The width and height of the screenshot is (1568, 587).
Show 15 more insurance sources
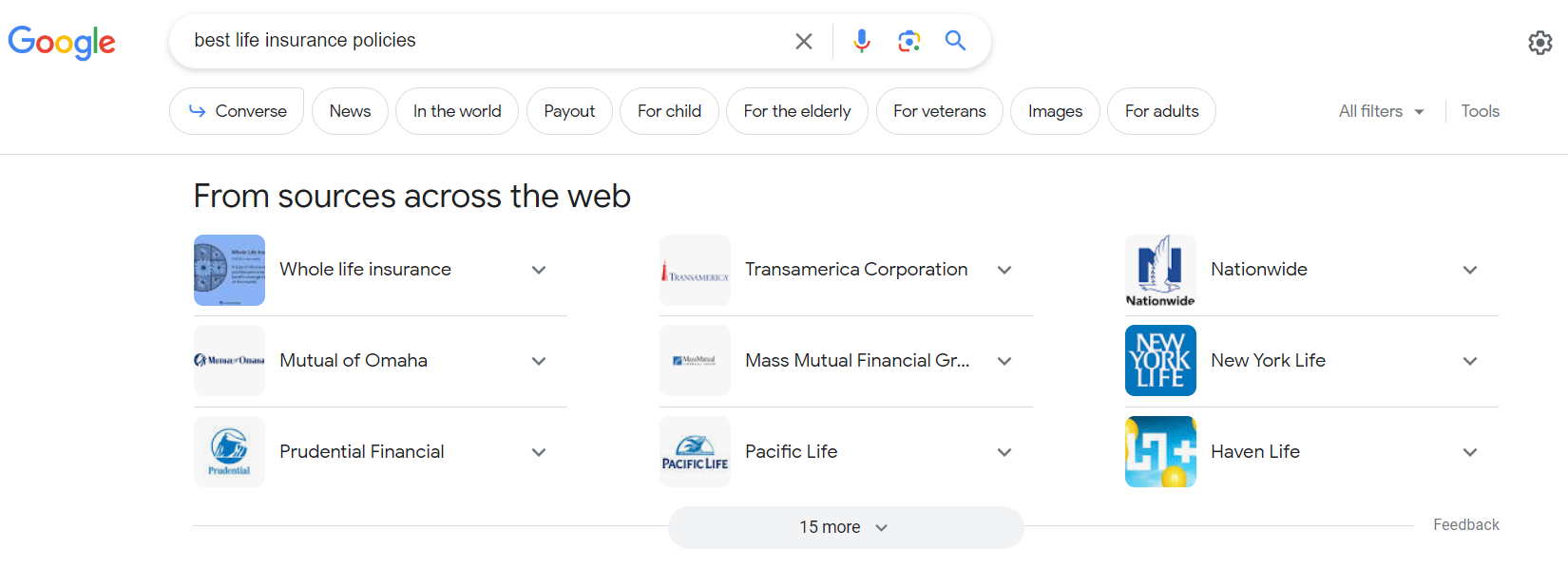coord(845,527)
